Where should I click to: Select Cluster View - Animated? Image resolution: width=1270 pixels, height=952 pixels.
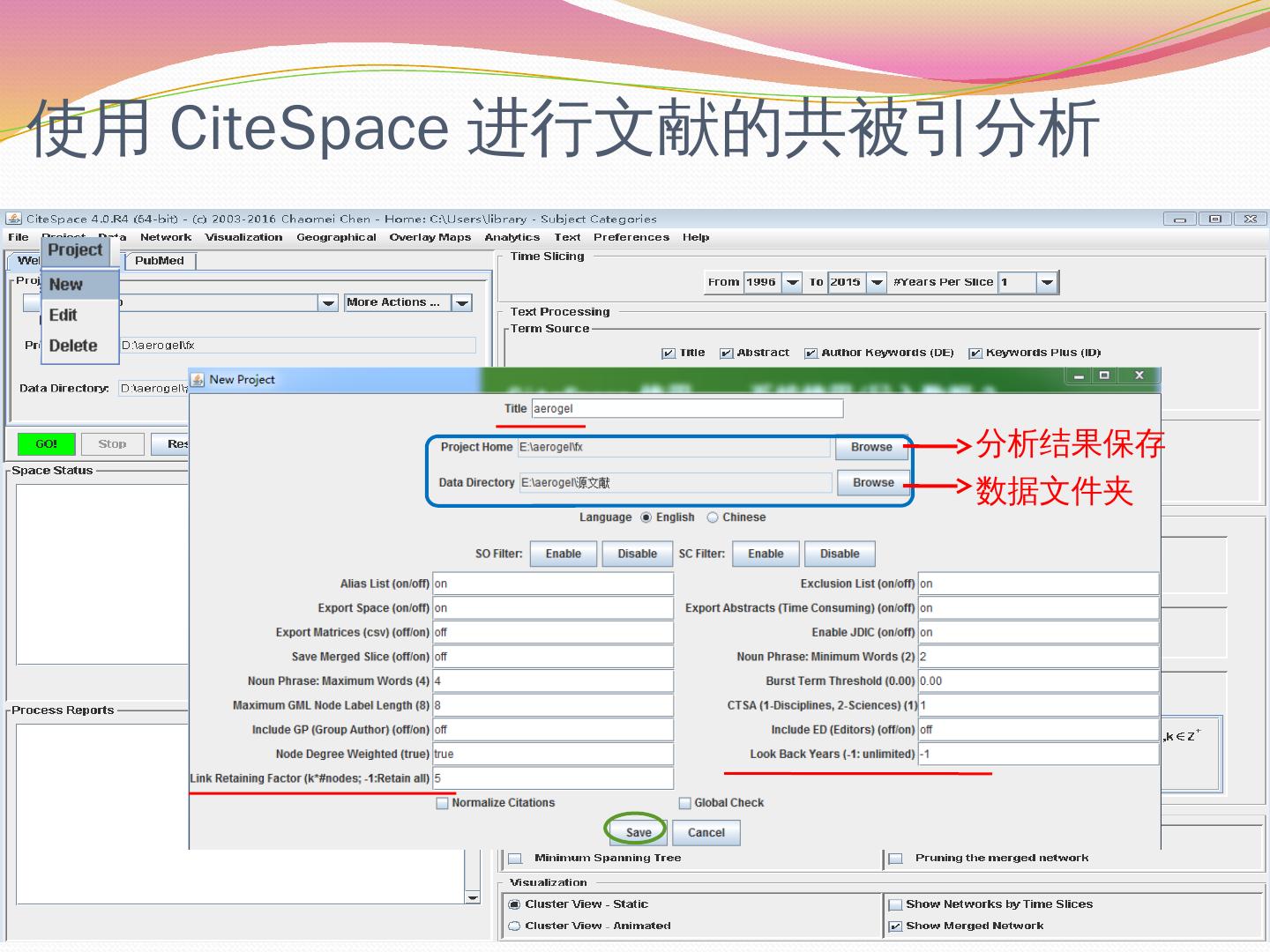pyautogui.click(x=515, y=926)
